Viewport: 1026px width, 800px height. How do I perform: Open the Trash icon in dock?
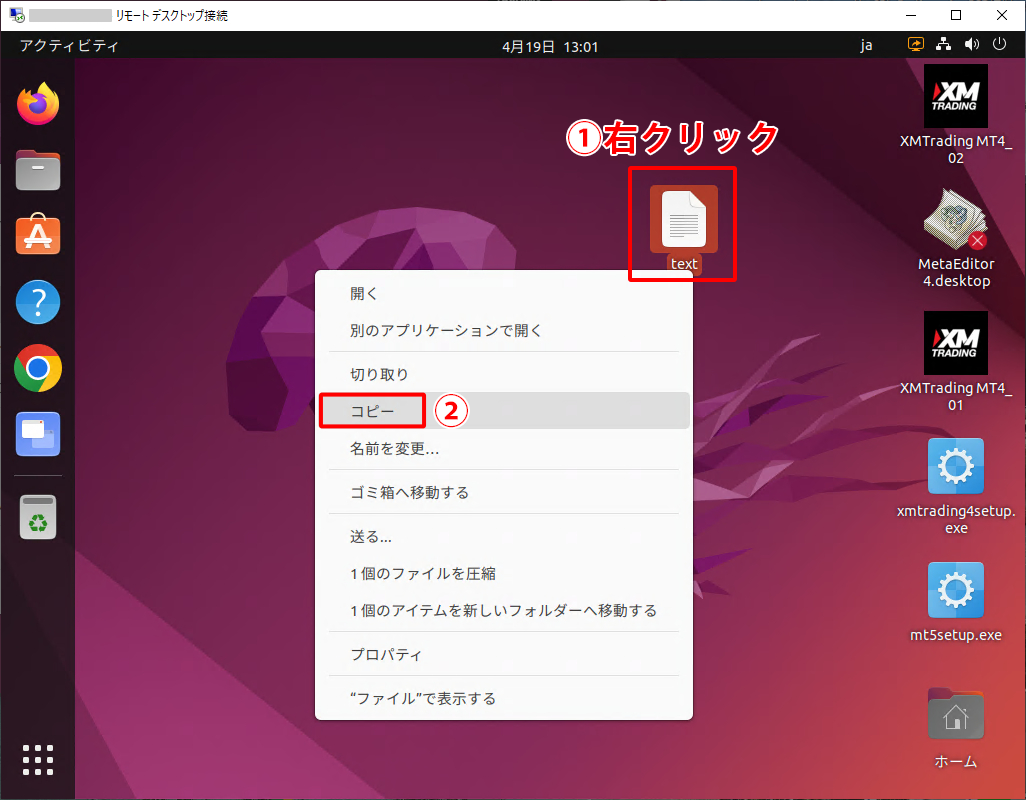(38, 517)
